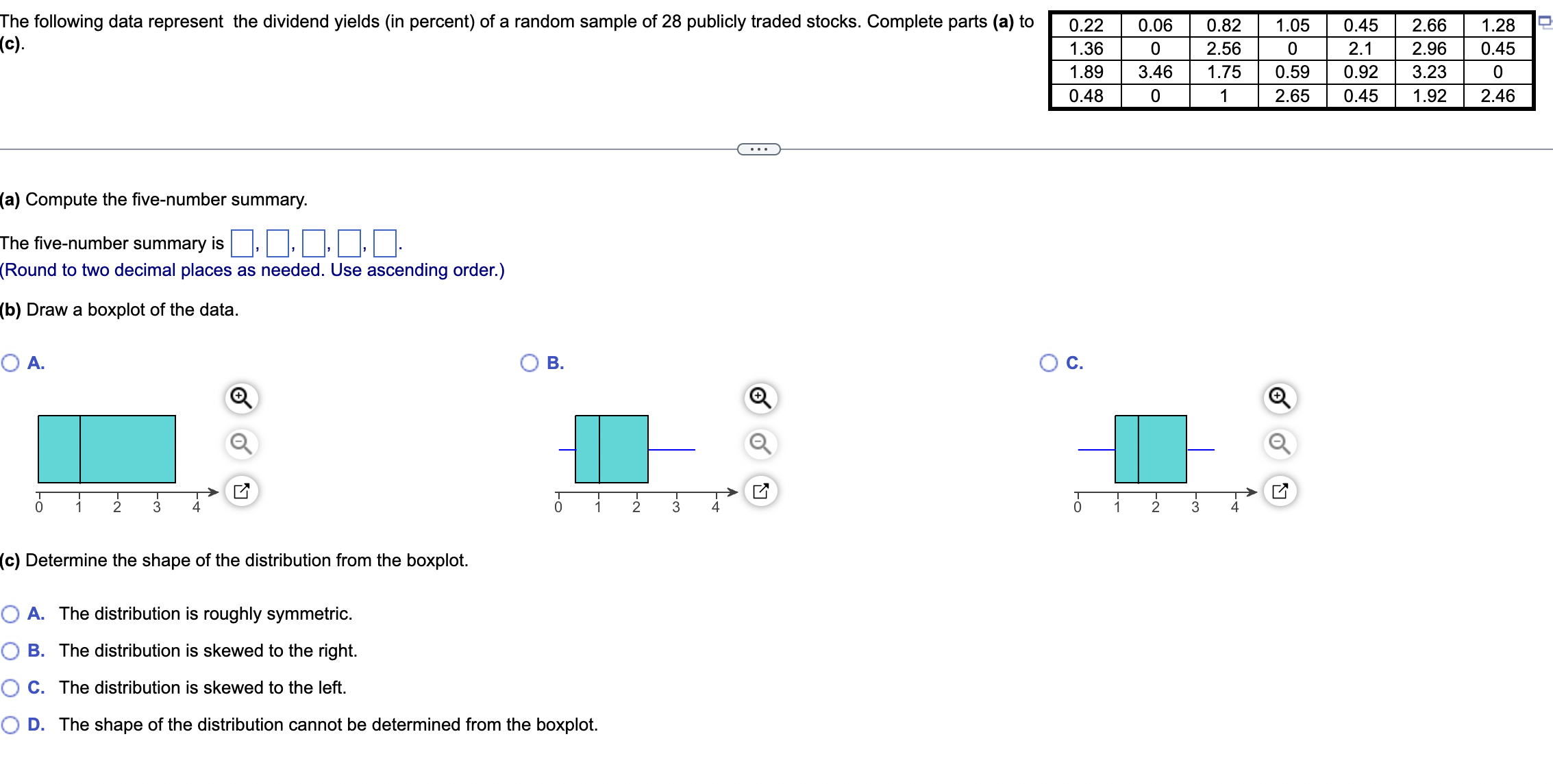Zoom in on boxplot C graph

tap(1280, 397)
